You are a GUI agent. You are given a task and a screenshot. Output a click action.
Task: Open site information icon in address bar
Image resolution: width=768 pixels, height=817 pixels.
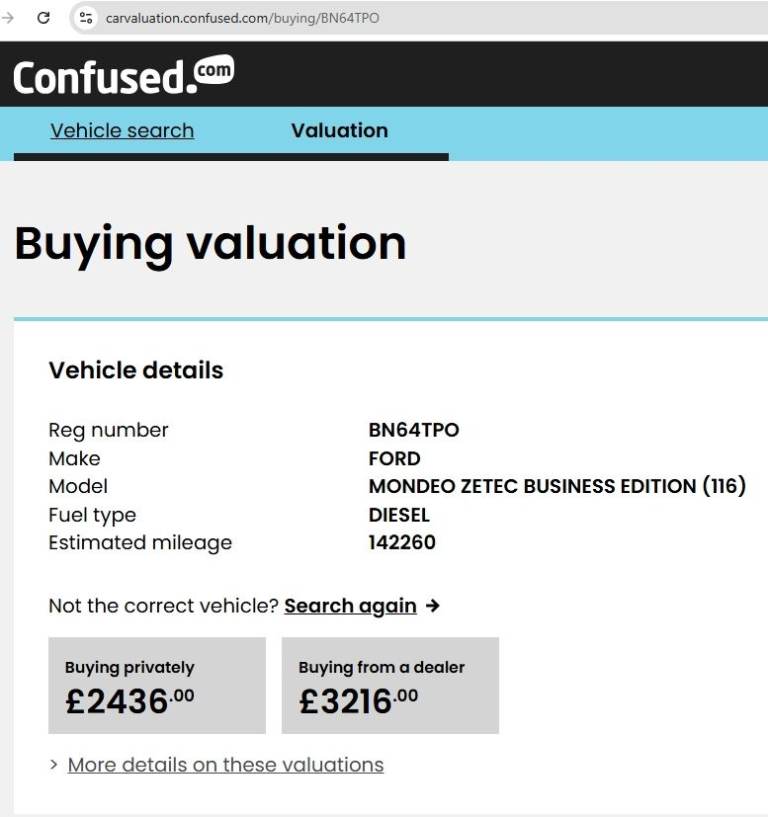(x=86, y=18)
